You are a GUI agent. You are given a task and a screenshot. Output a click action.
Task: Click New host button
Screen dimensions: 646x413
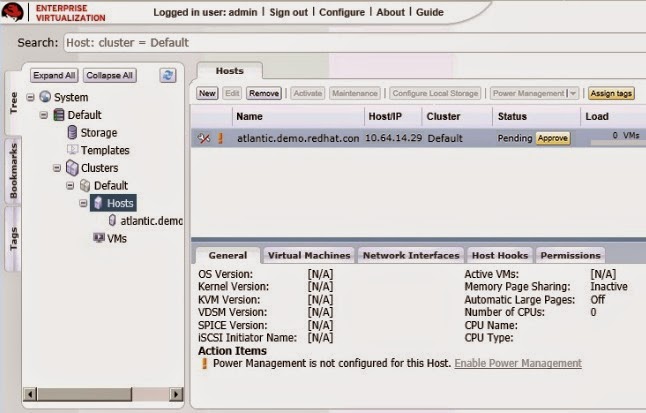point(207,94)
